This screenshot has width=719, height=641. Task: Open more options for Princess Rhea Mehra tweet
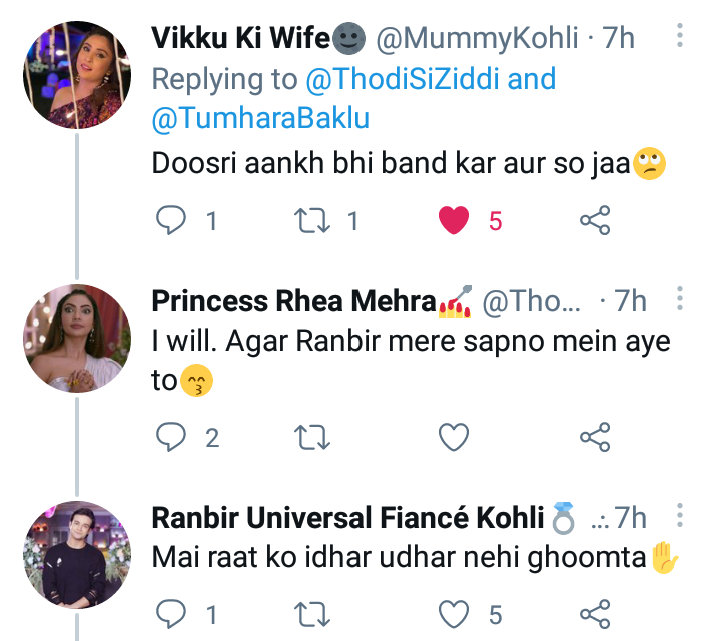pos(680,300)
